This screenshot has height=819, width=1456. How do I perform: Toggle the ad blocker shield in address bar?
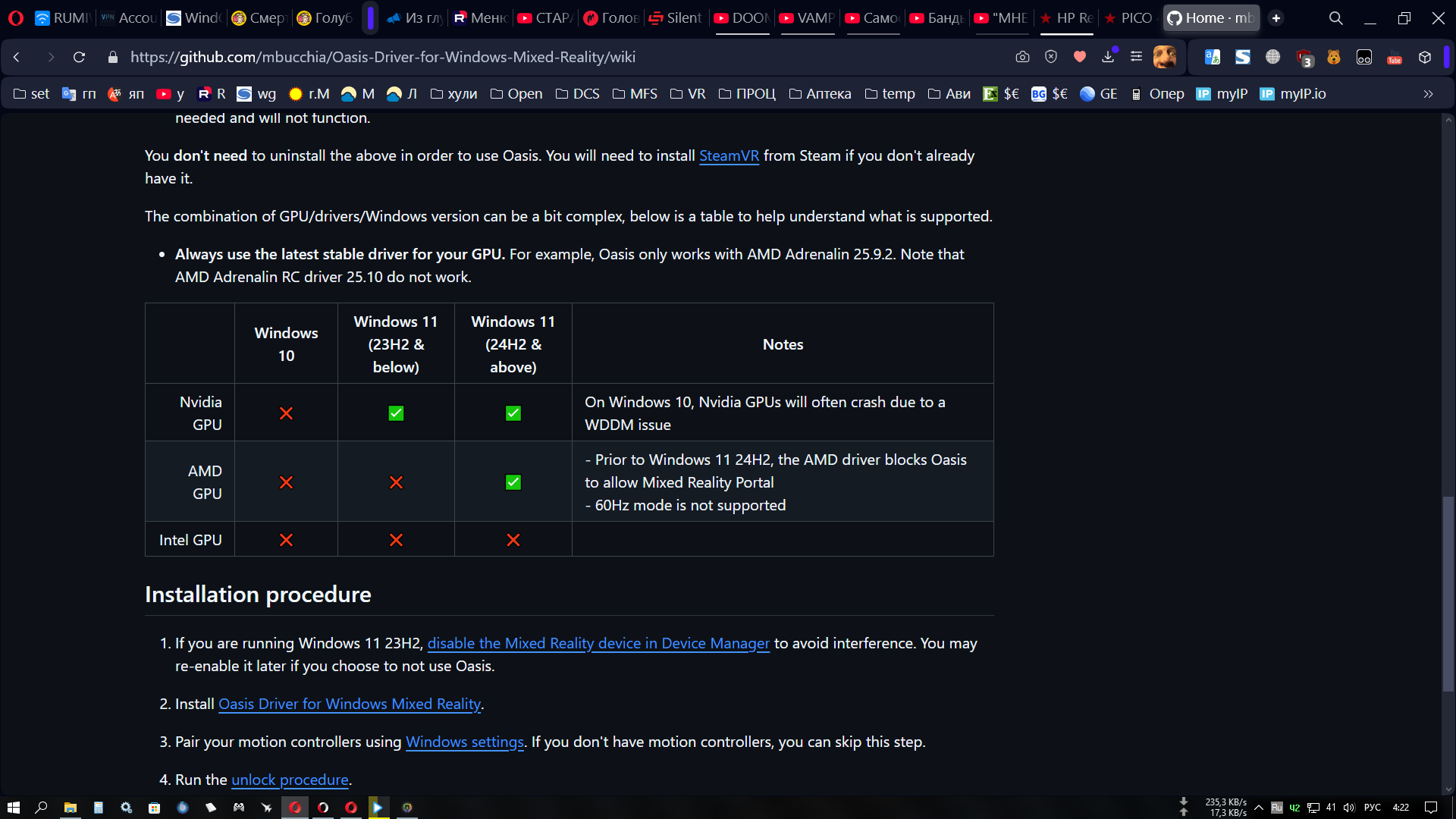(1051, 57)
